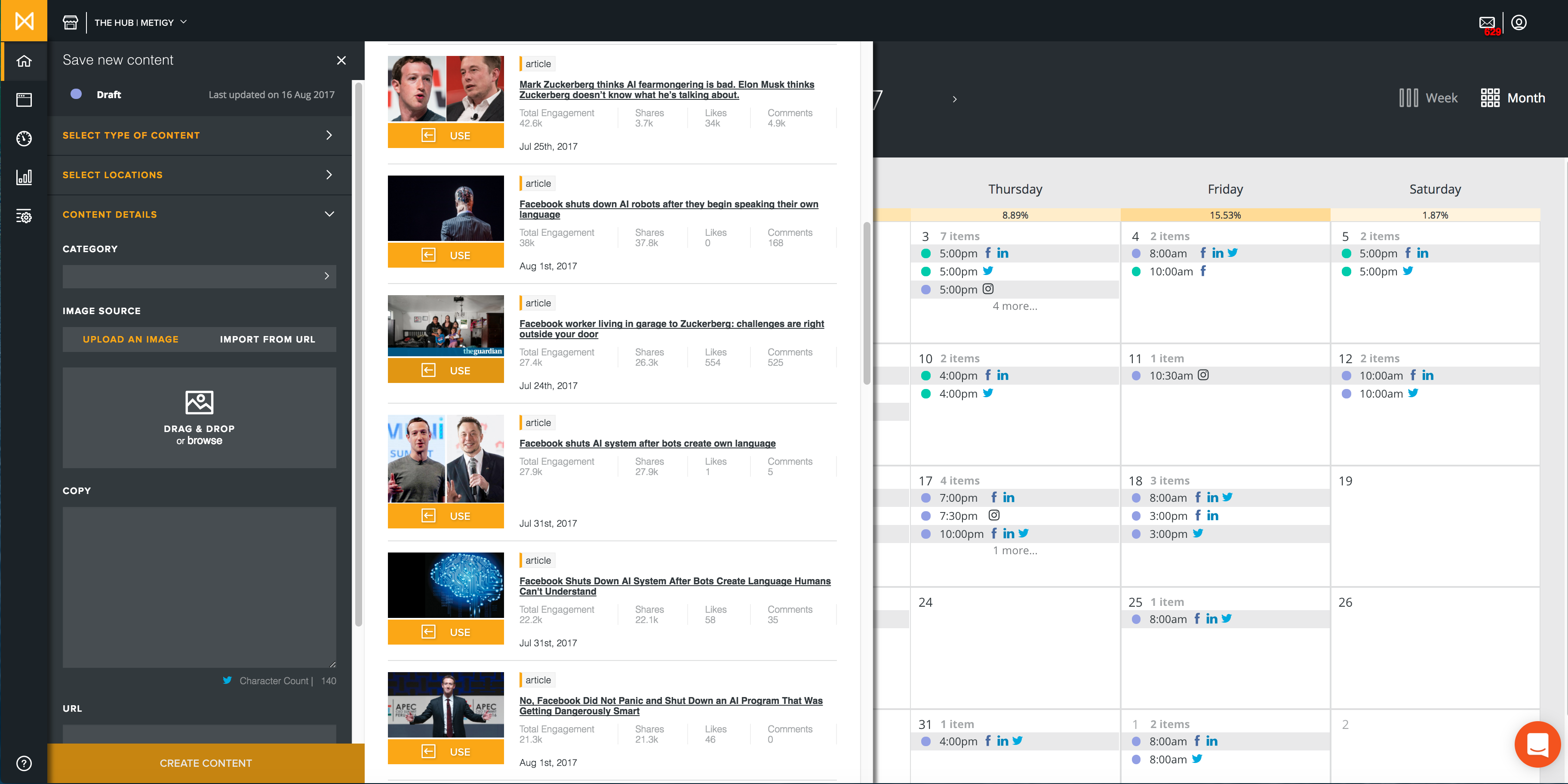
Task: Open The Hub | Metigy account dropdown
Action: (141, 22)
